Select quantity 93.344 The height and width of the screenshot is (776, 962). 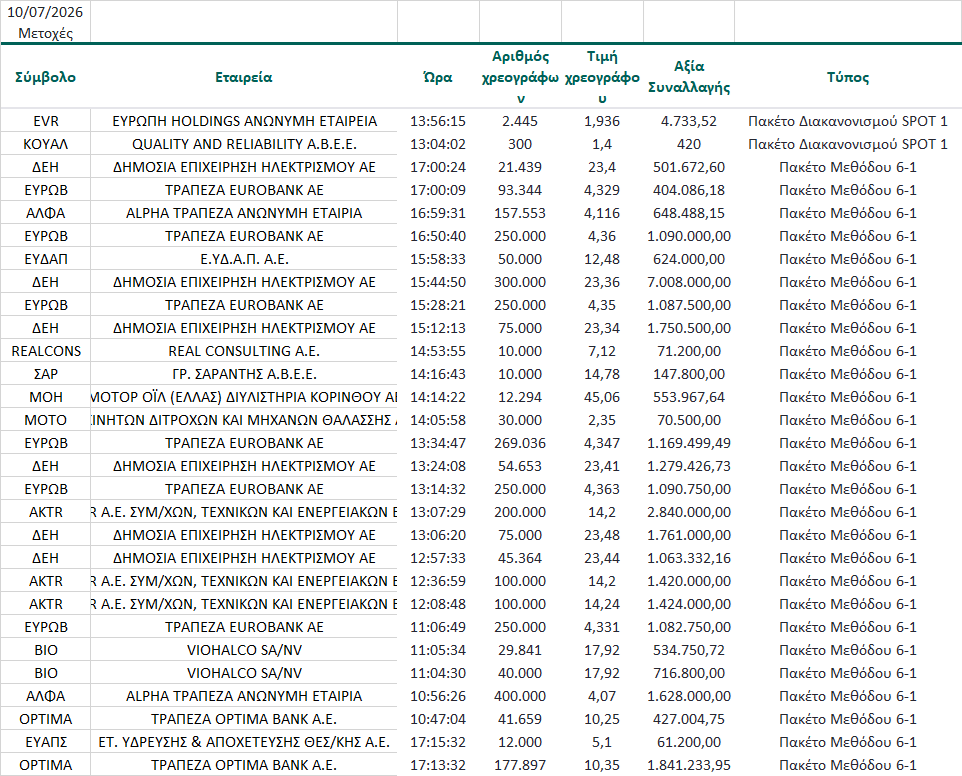(x=520, y=190)
